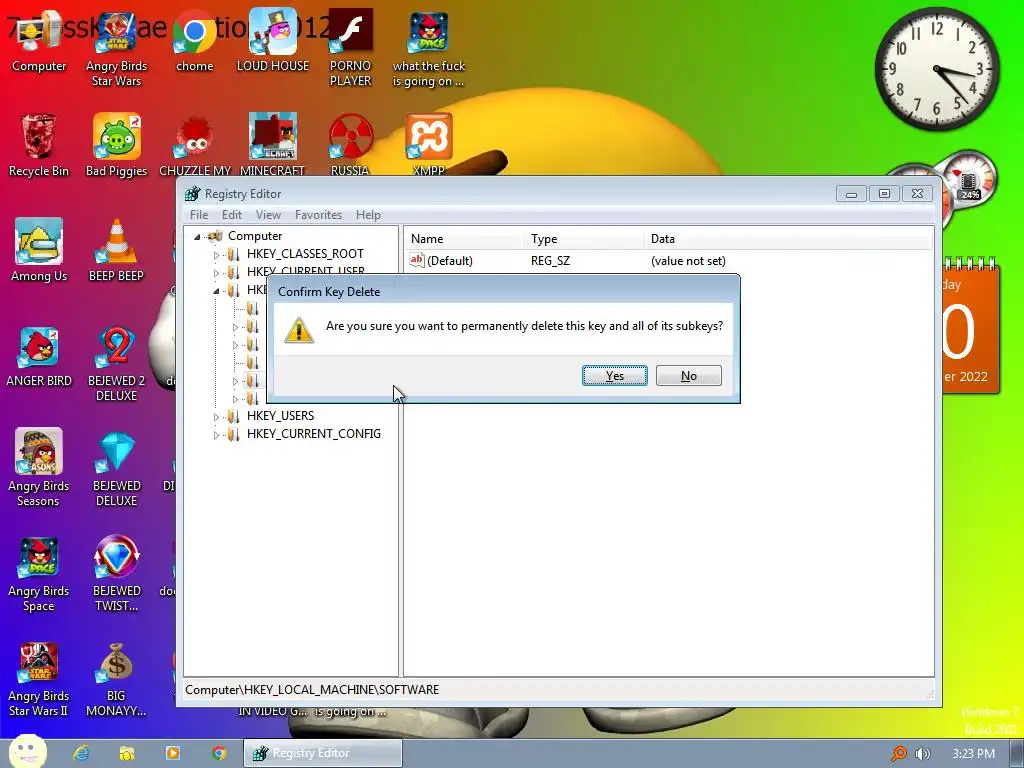Open the Among Us shortcut
Screen dimensions: 1024x768
39,250
